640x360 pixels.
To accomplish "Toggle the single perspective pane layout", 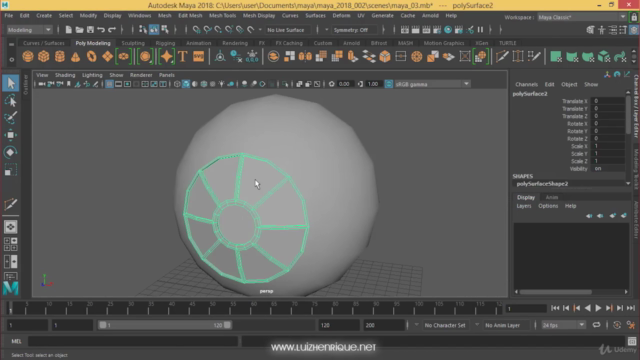I will pos(11,227).
